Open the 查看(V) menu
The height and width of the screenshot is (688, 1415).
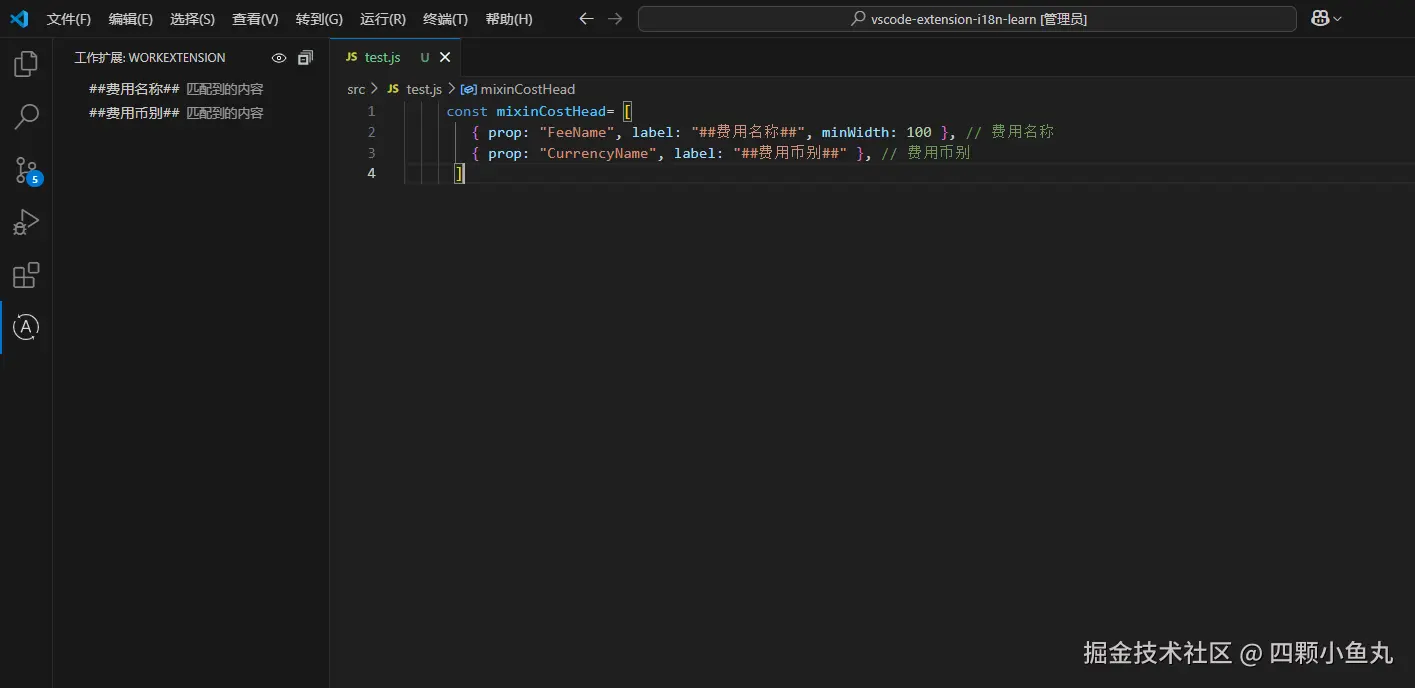[x=255, y=19]
